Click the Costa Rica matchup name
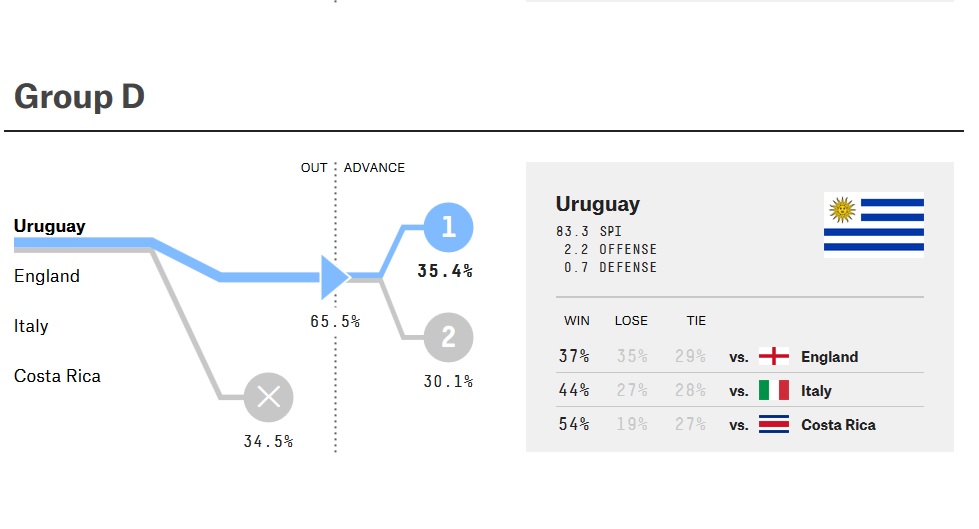 coord(838,425)
